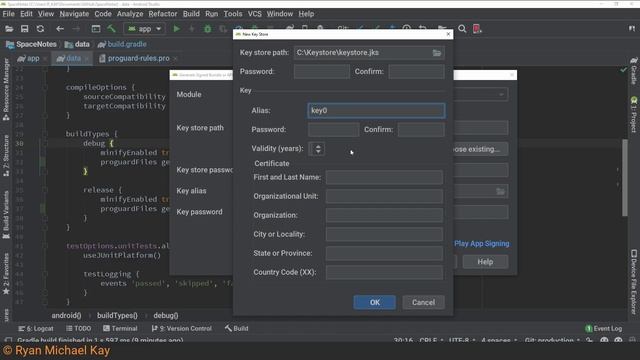Click the Search Everywhere magnifier icon
The height and width of the screenshot is (360, 640).
tap(462, 29)
